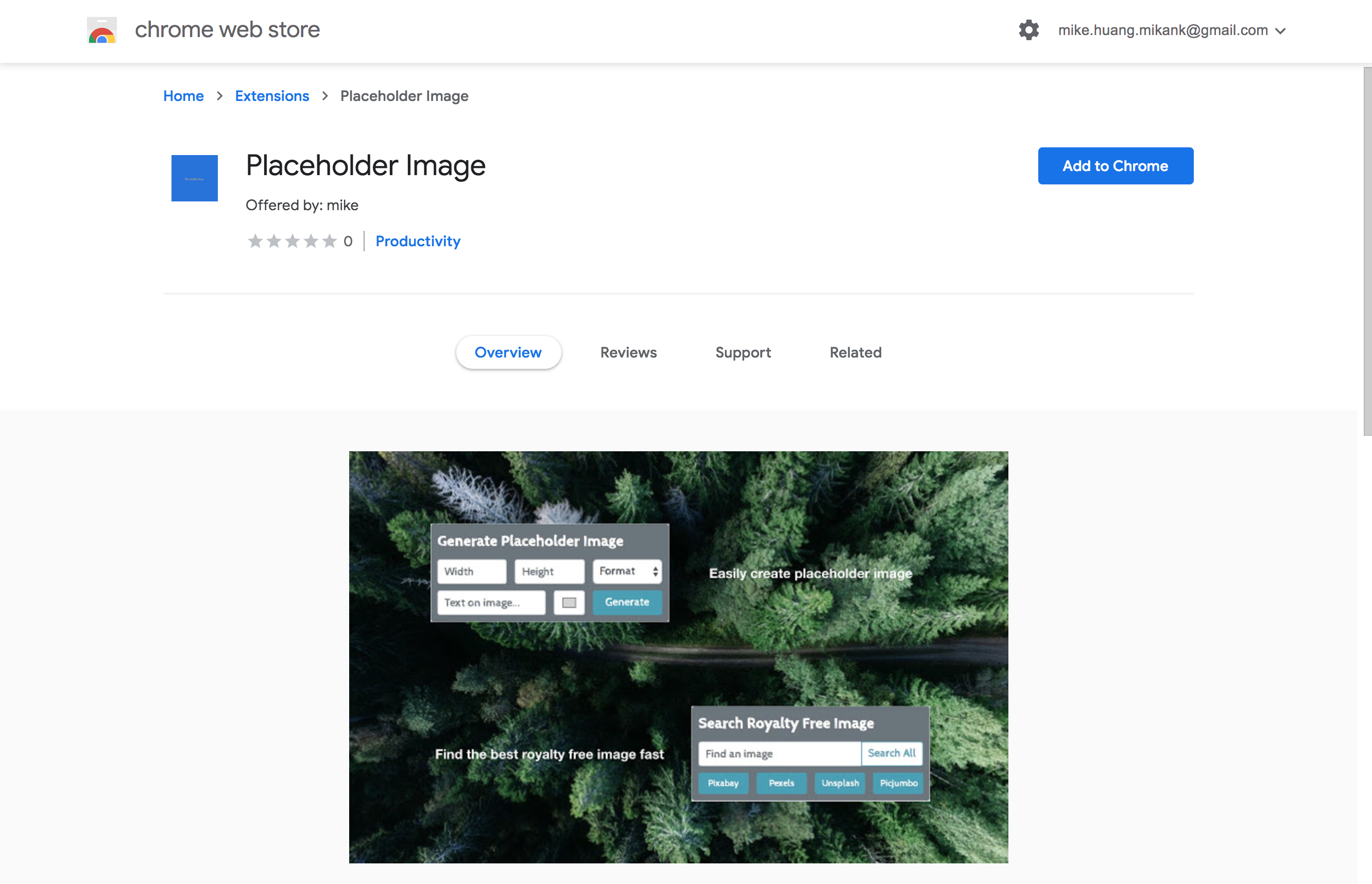Click the breadcrumb chevron after Home

coord(220,96)
